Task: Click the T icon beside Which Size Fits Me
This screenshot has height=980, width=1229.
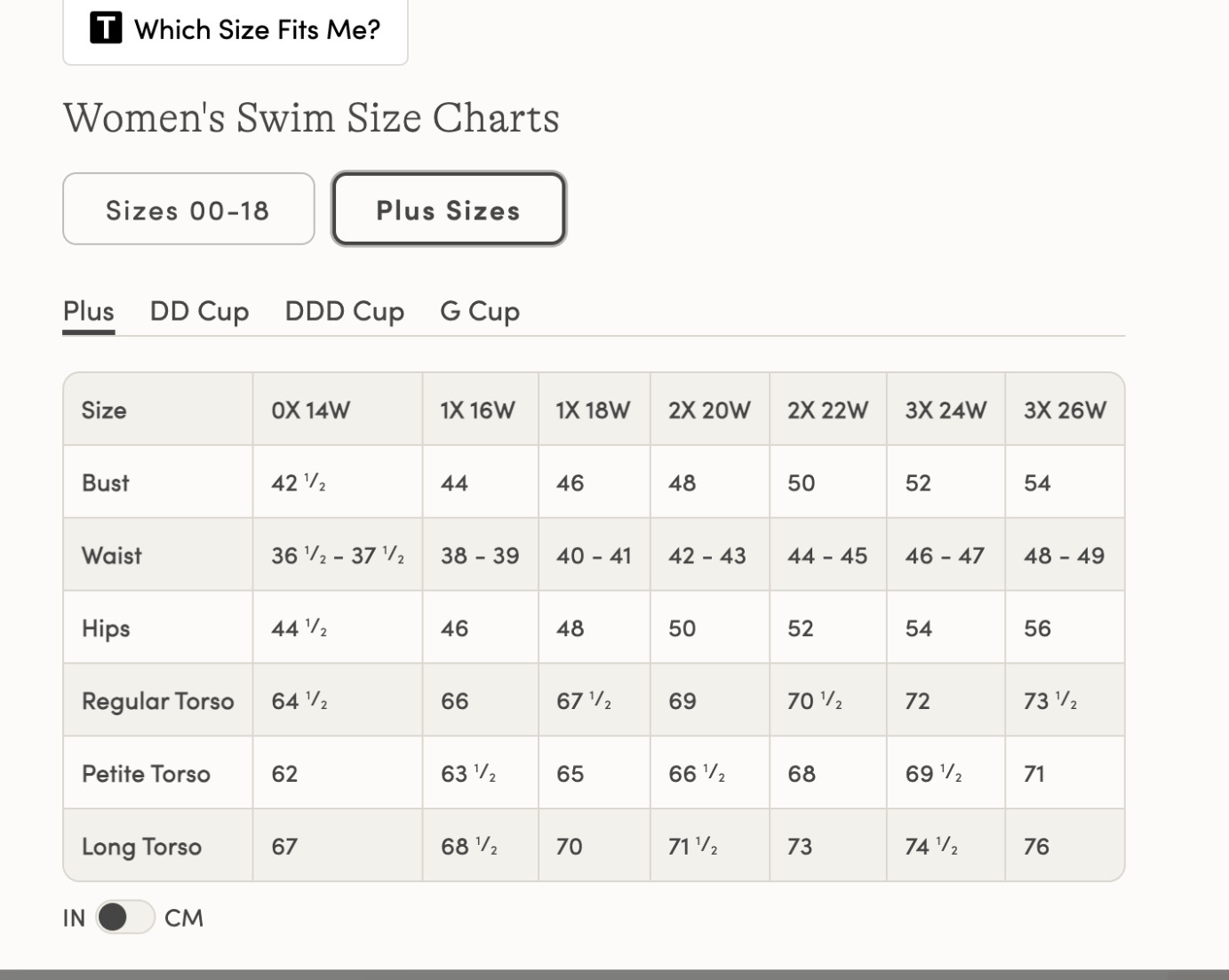Action: (105, 28)
